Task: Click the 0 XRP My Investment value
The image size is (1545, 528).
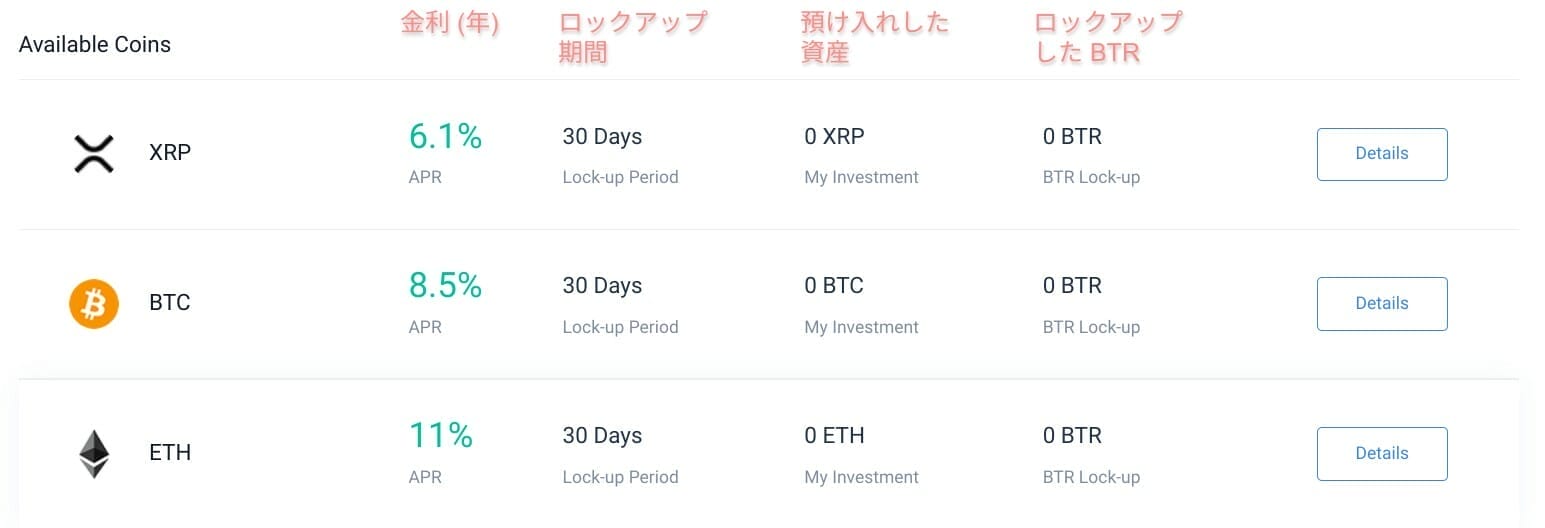Action: coord(834,137)
